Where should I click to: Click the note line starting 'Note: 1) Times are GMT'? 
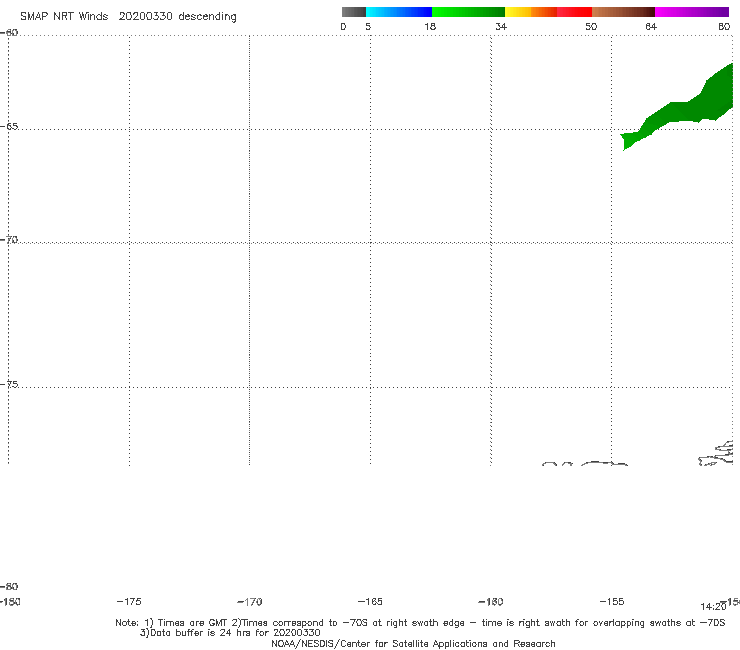pos(420,623)
